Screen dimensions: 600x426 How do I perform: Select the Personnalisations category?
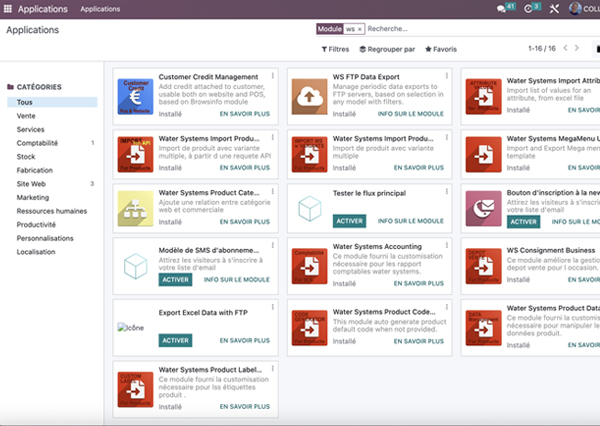[52, 238]
